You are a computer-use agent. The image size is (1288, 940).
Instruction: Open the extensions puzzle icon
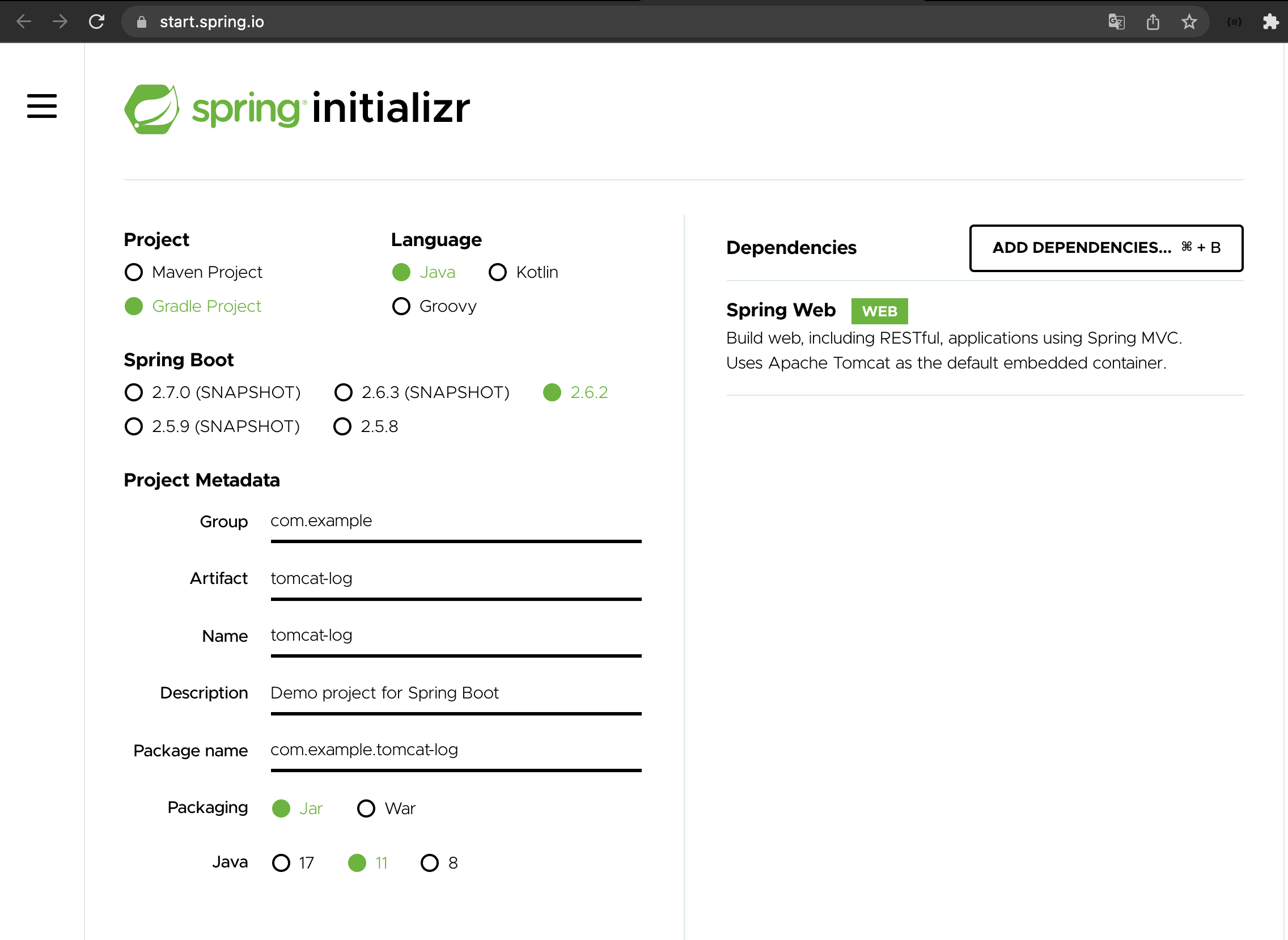(1270, 22)
